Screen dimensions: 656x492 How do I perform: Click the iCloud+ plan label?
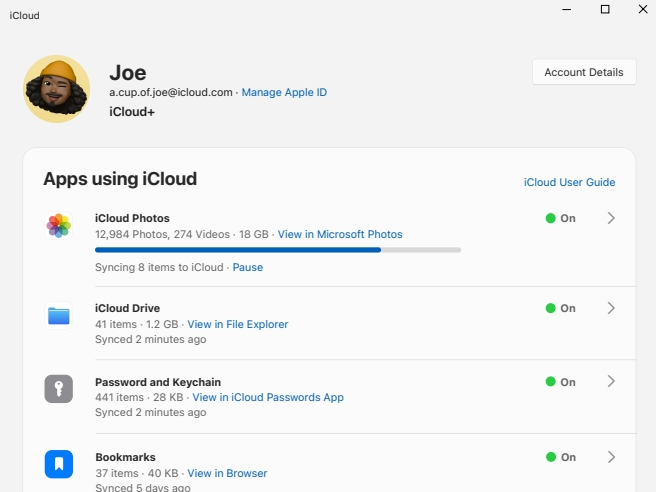coord(132,112)
